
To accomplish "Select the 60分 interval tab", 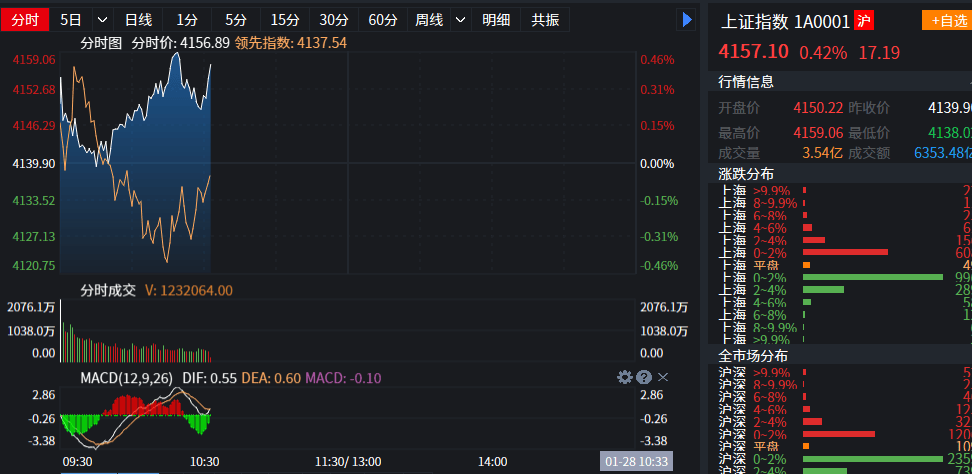I will [x=382, y=19].
